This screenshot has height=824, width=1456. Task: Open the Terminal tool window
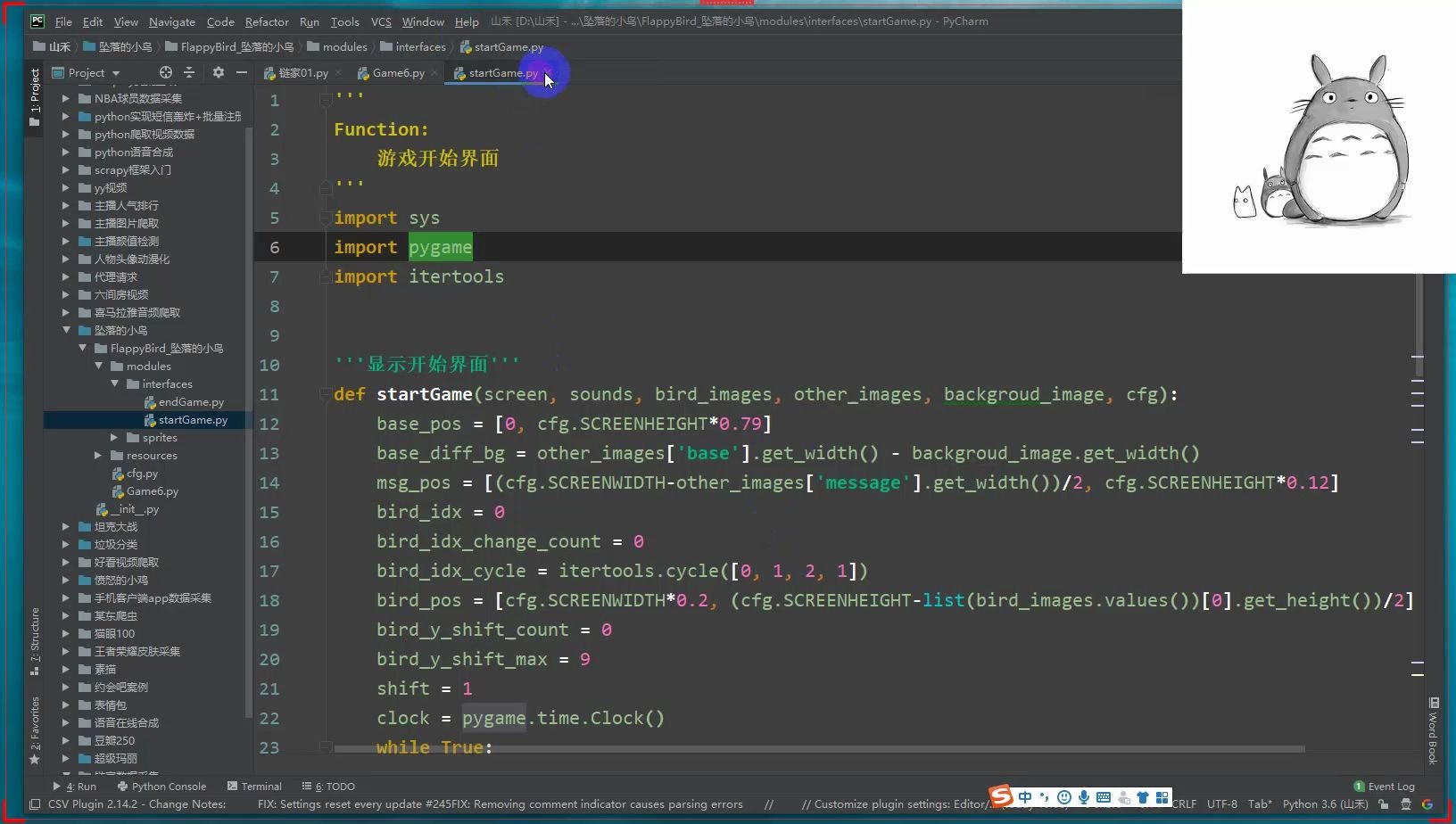pyautogui.click(x=254, y=787)
